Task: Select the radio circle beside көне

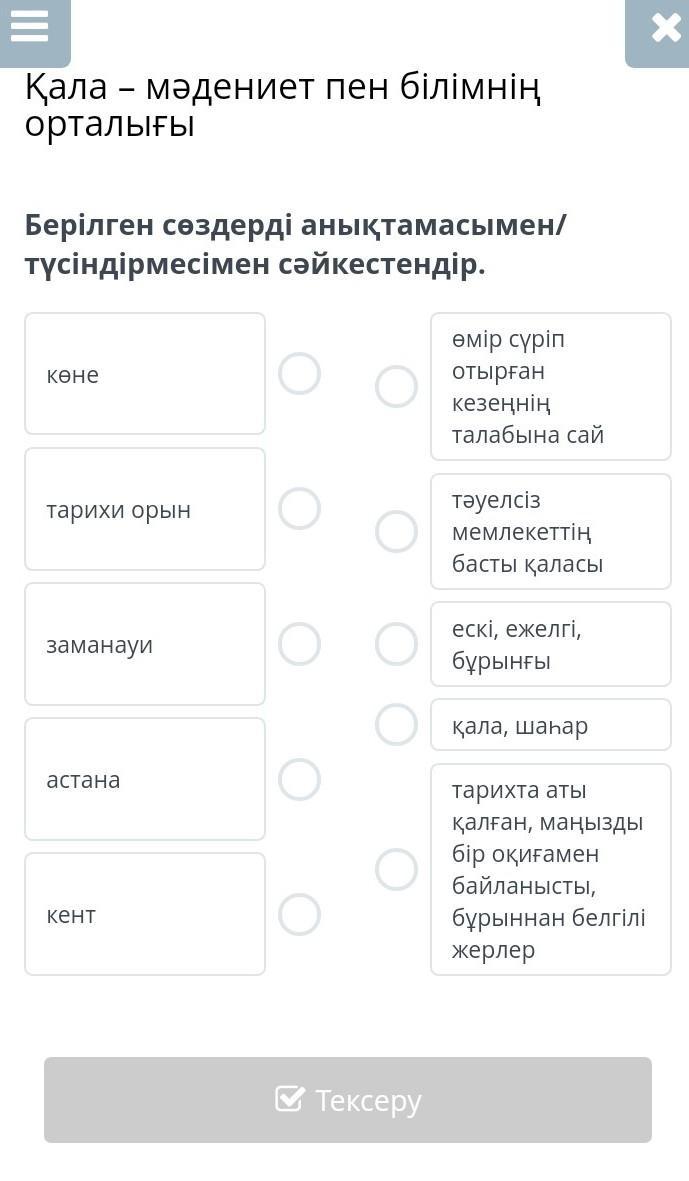Action: click(299, 374)
